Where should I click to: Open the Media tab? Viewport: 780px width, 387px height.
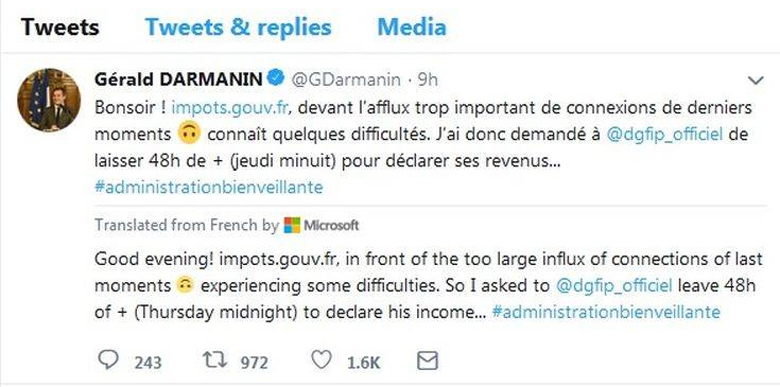tap(412, 27)
